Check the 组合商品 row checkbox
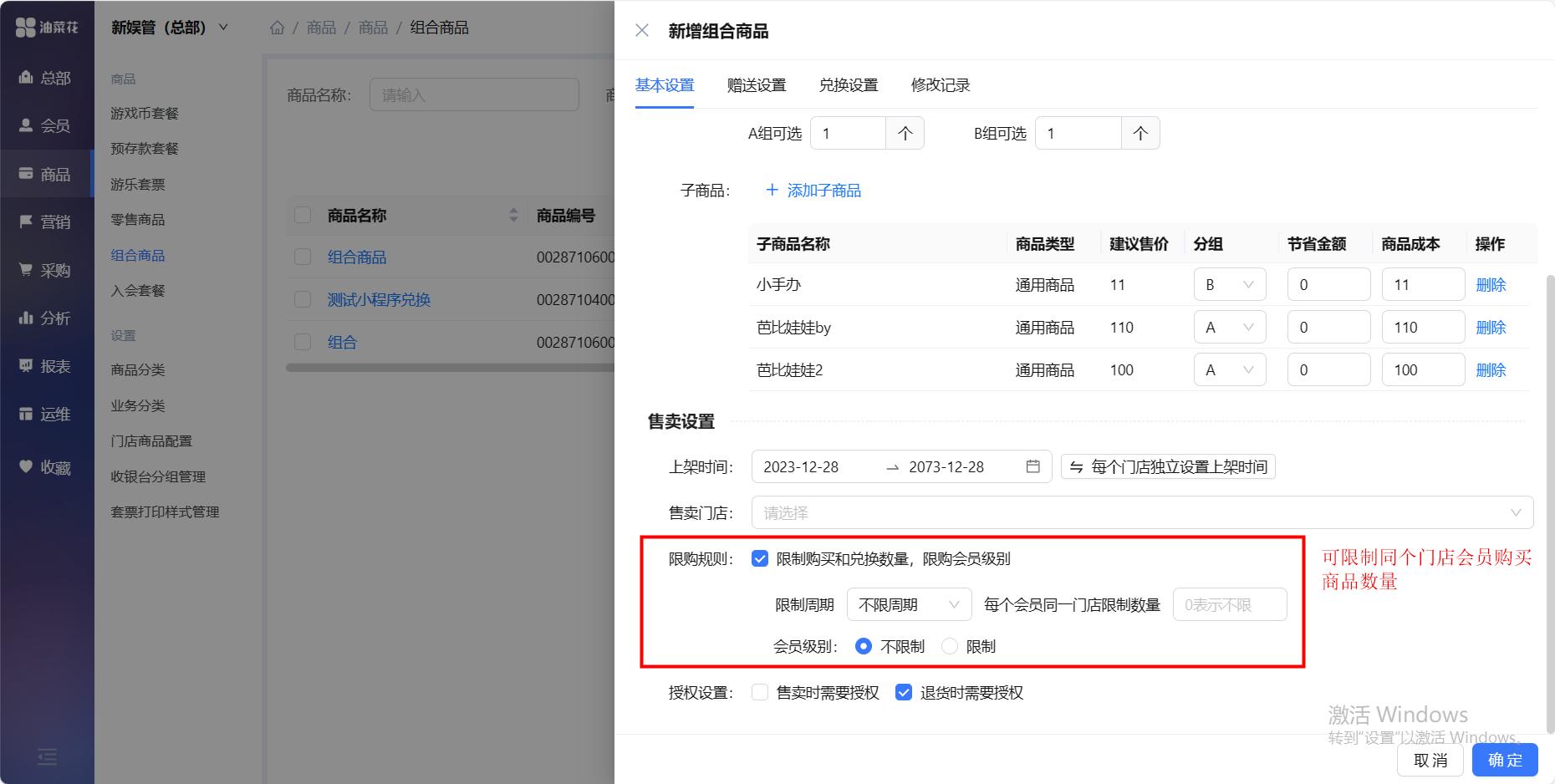The image size is (1555, 784). click(x=303, y=257)
